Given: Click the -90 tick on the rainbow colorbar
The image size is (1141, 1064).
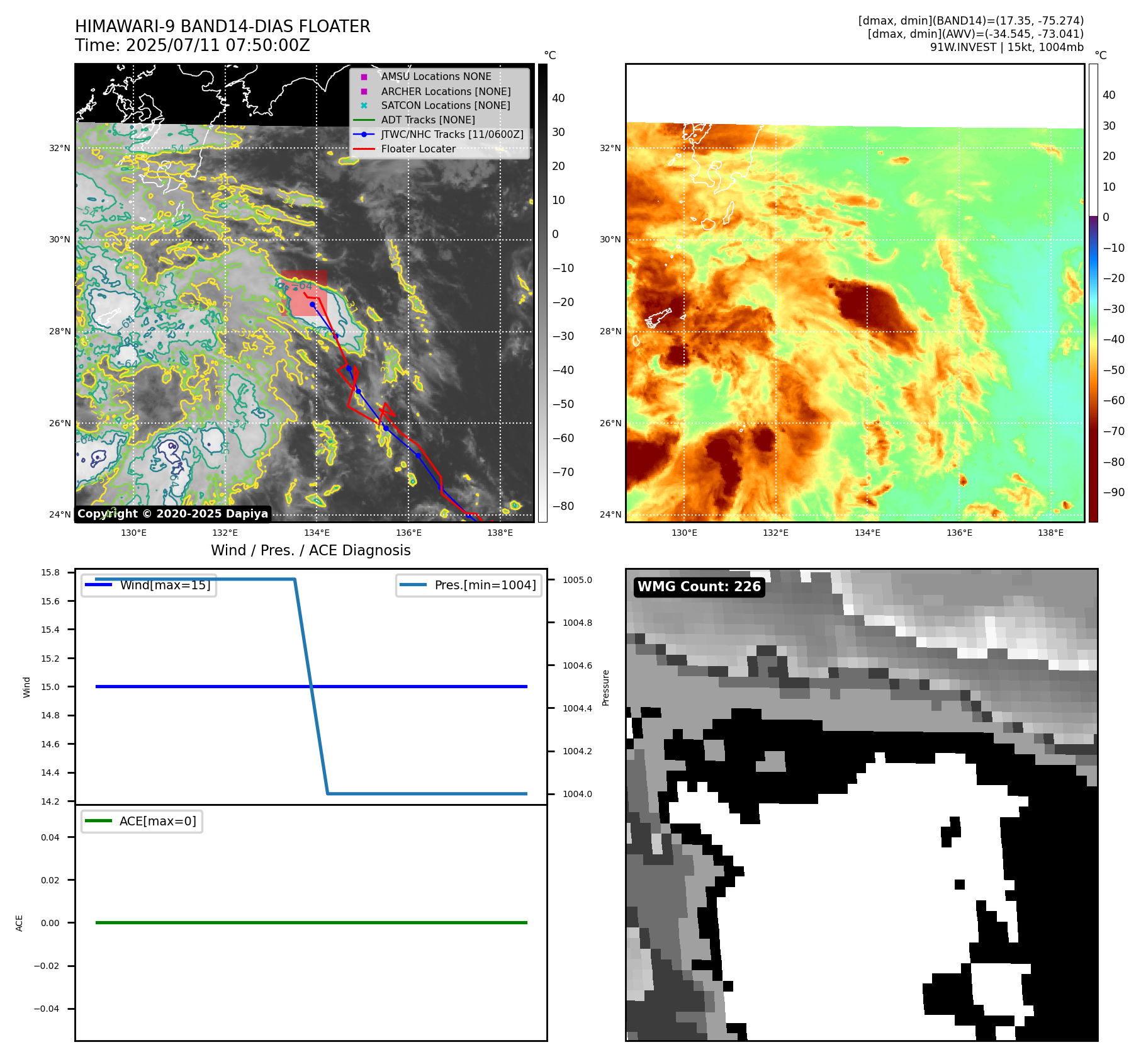Looking at the screenshot, I should [1113, 492].
